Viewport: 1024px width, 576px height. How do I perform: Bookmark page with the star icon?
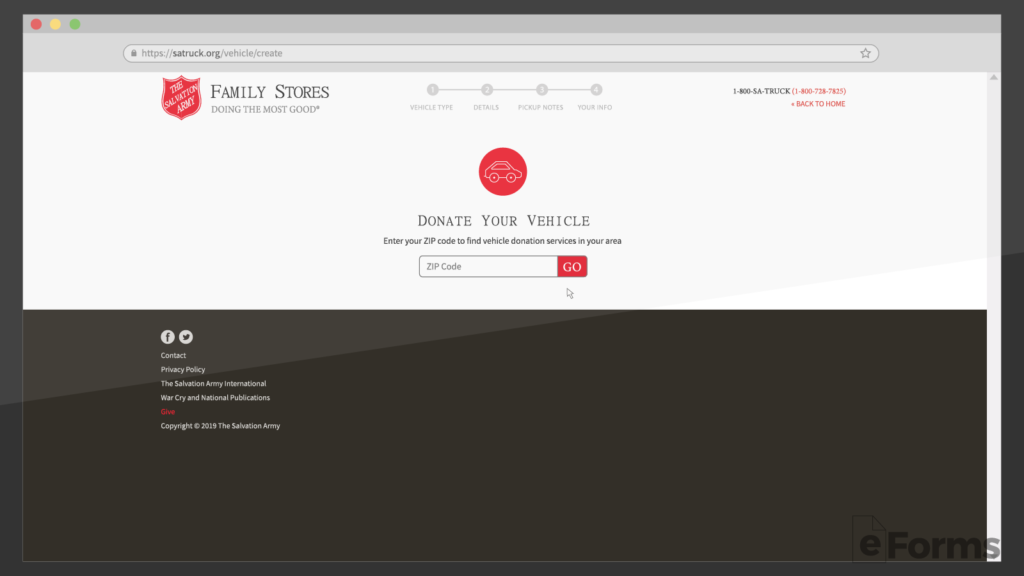[865, 53]
